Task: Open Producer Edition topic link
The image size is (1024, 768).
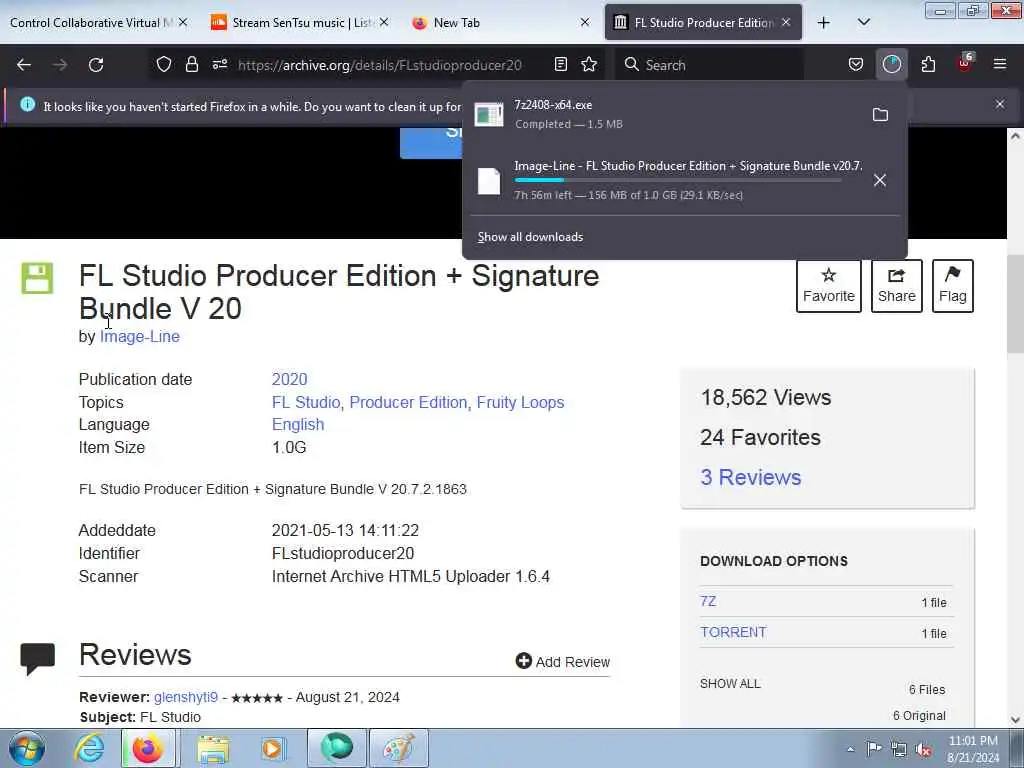Action: tap(408, 402)
